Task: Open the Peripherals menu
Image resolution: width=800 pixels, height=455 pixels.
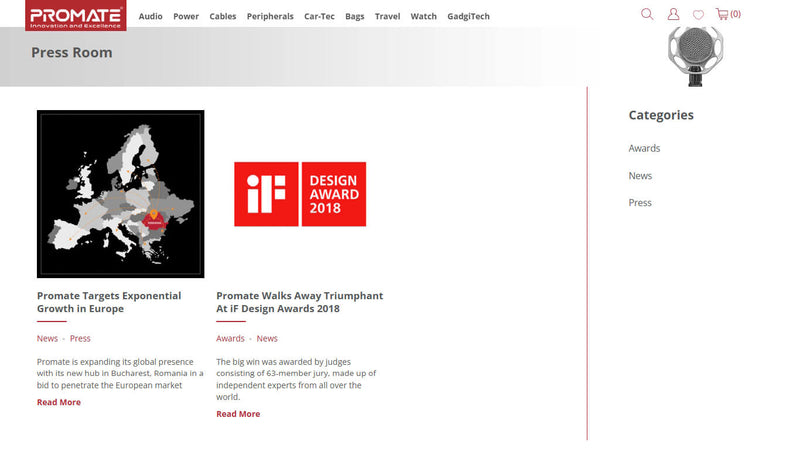Action: click(x=270, y=16)
